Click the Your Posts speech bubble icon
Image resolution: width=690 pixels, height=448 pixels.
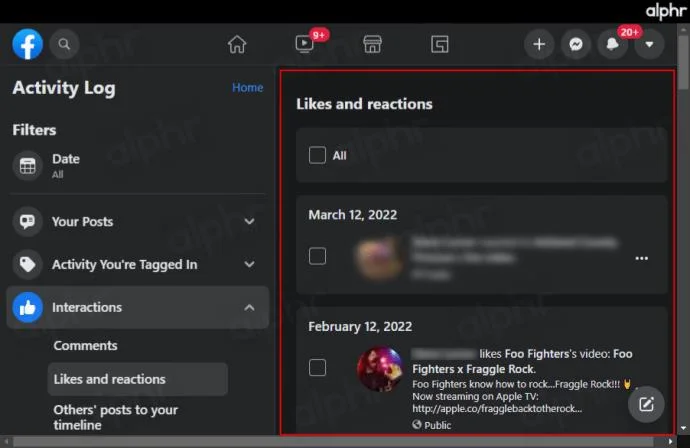(27, 221)
